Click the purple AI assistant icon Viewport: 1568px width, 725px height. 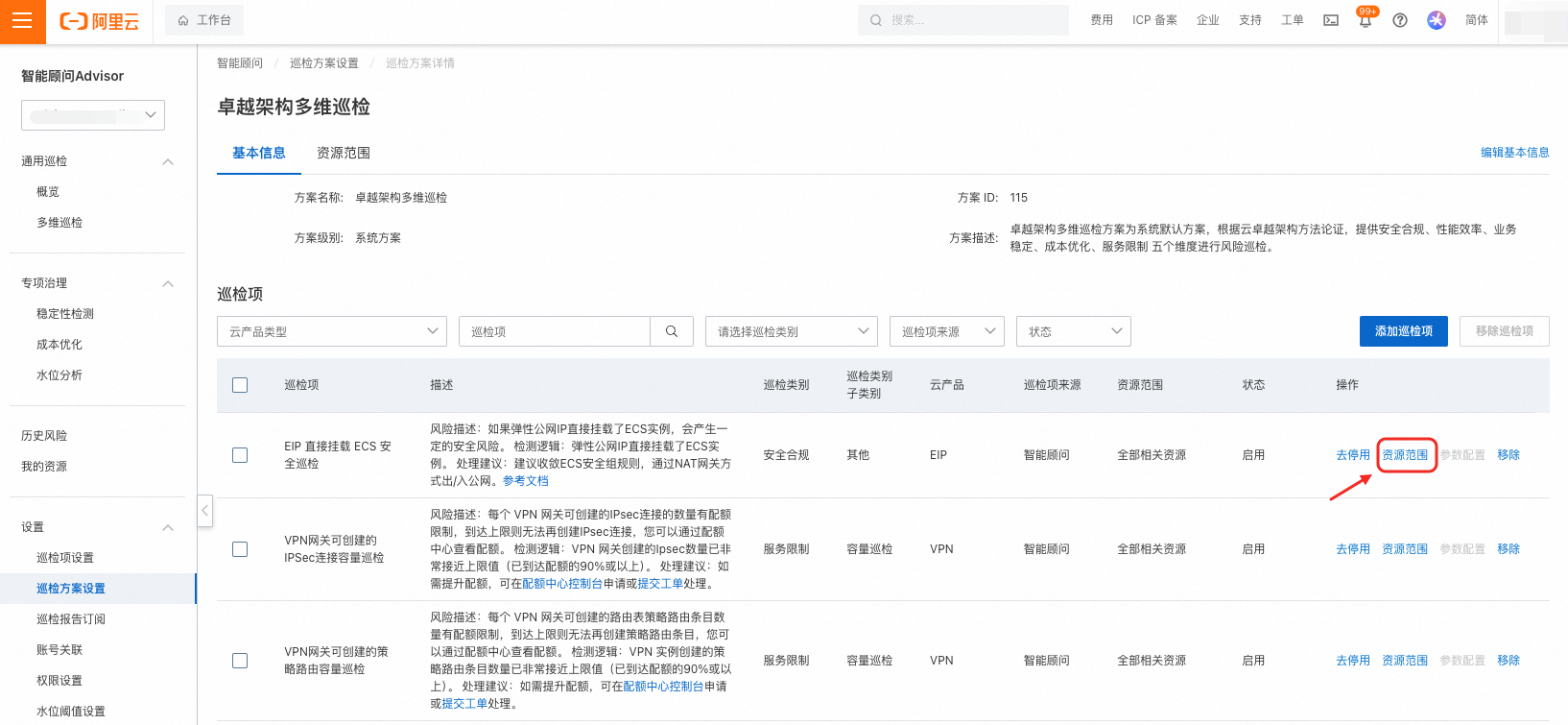(1437, 20)
